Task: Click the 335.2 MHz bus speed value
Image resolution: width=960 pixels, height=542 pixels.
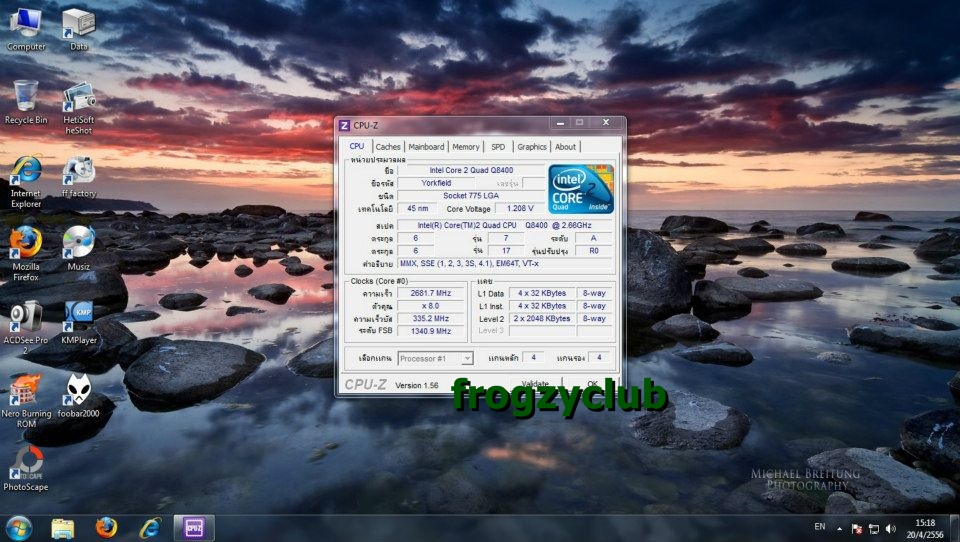Action: [431, 318]
